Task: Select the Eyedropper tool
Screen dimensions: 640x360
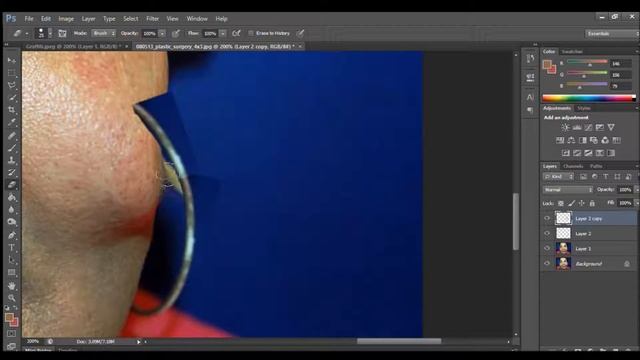Action: 12,122
